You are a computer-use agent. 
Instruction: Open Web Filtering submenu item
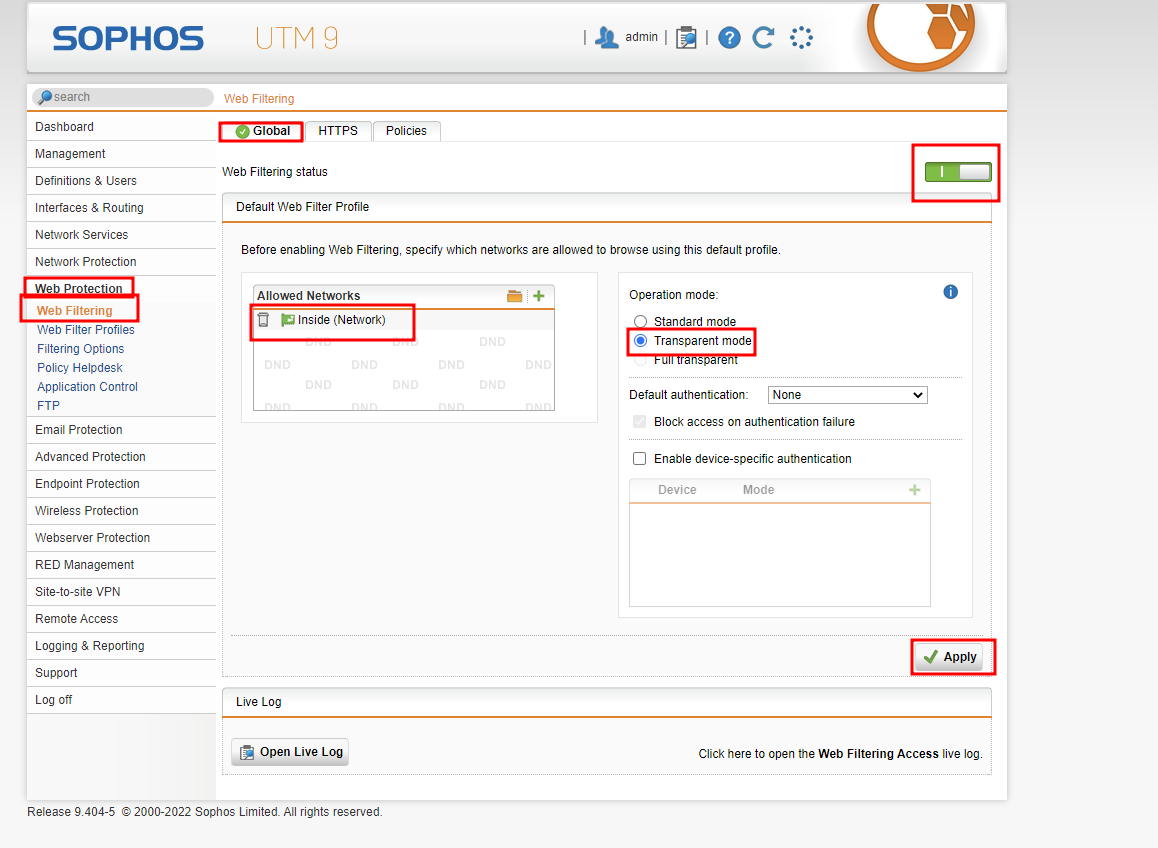(x=75, y=311)
